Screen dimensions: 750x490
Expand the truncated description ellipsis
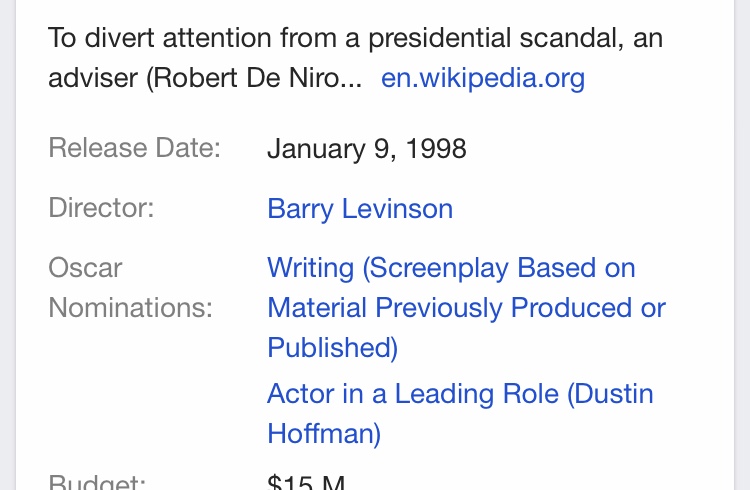tap(352, 78)
